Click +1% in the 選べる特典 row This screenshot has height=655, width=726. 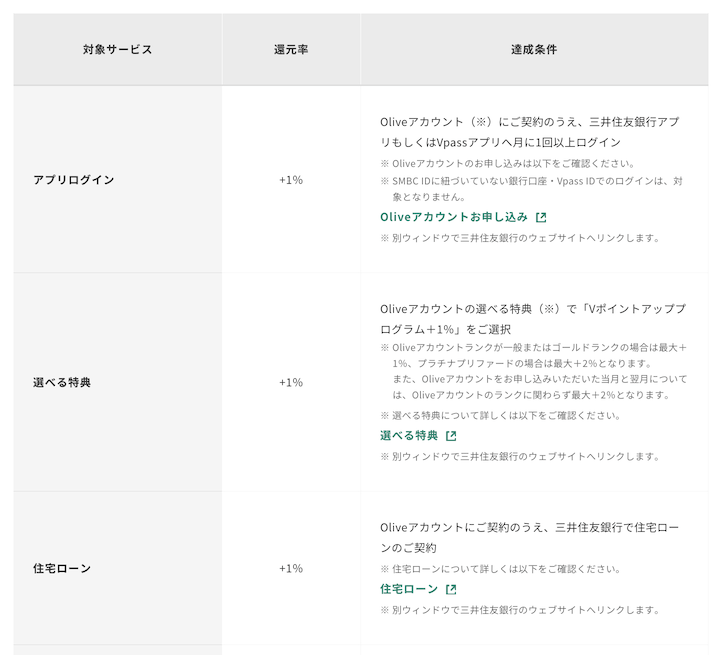click(x=291, y=383)
